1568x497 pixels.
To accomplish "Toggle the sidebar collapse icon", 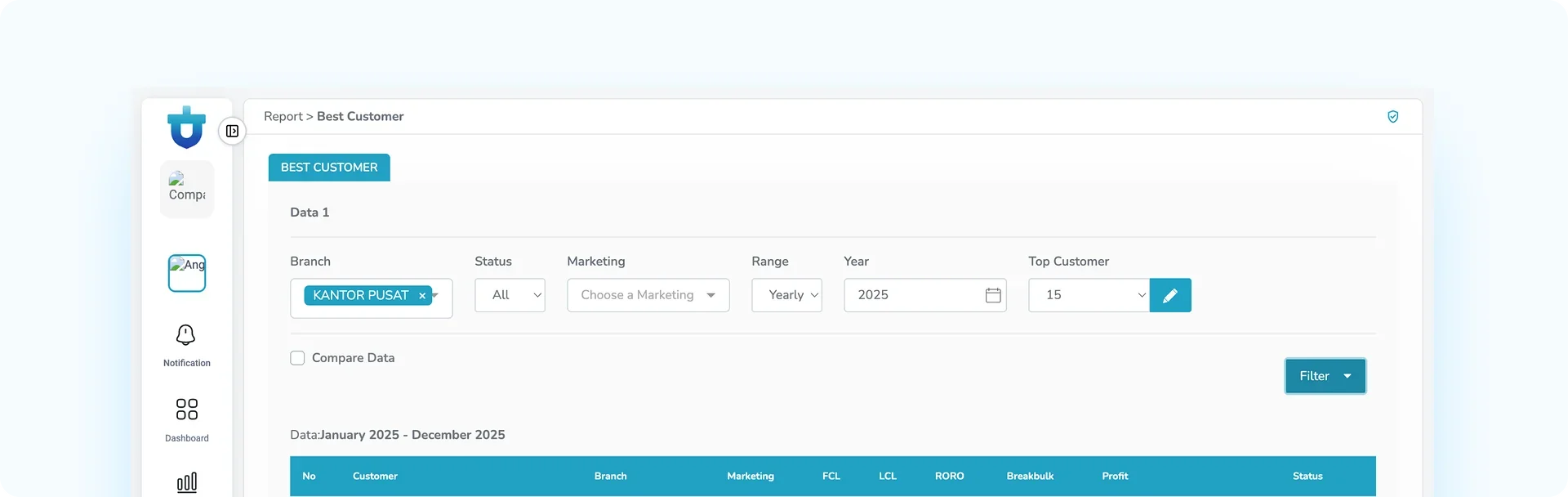I will [232, 131].
